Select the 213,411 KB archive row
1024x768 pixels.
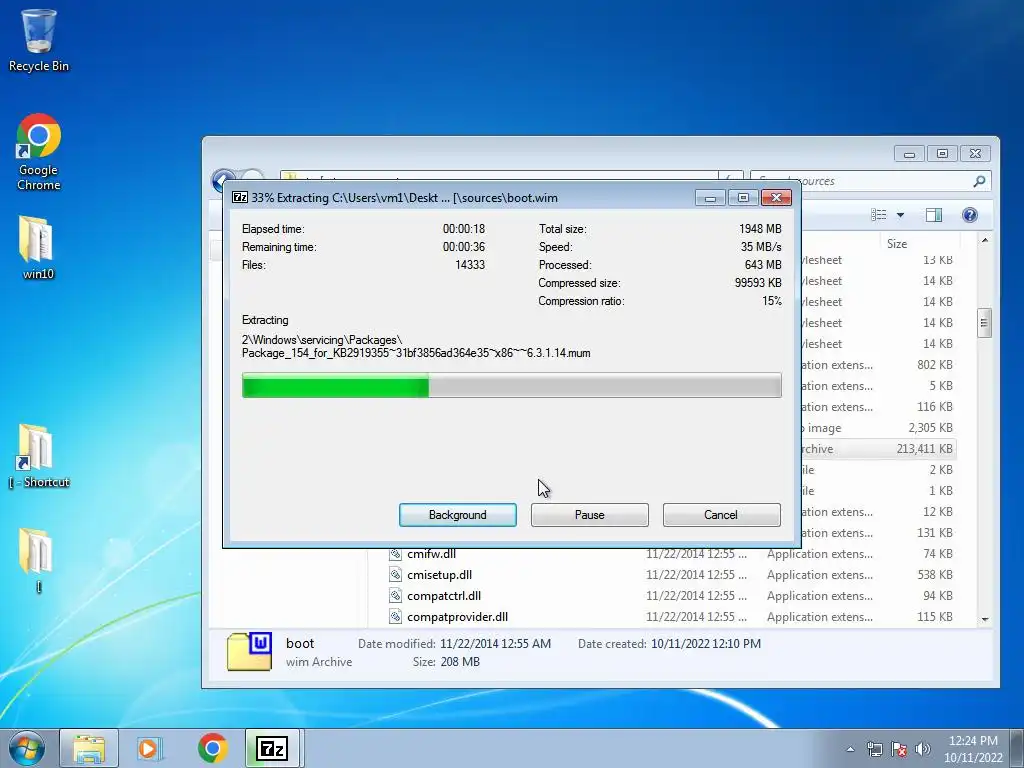tap(878, 449)
